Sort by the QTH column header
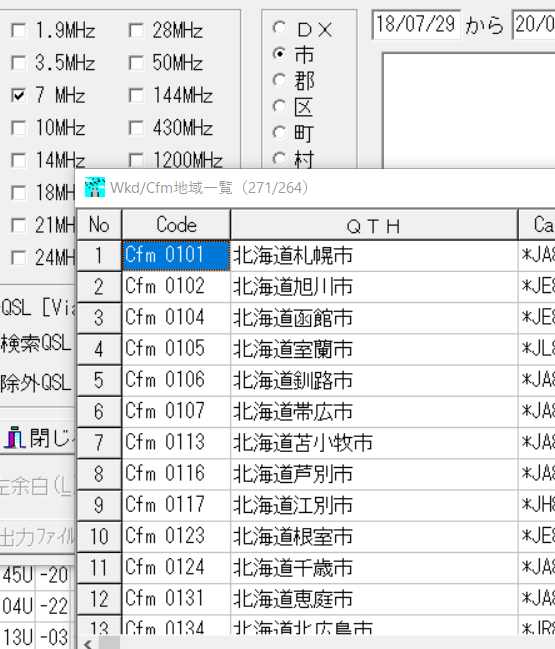 point(374,225)
